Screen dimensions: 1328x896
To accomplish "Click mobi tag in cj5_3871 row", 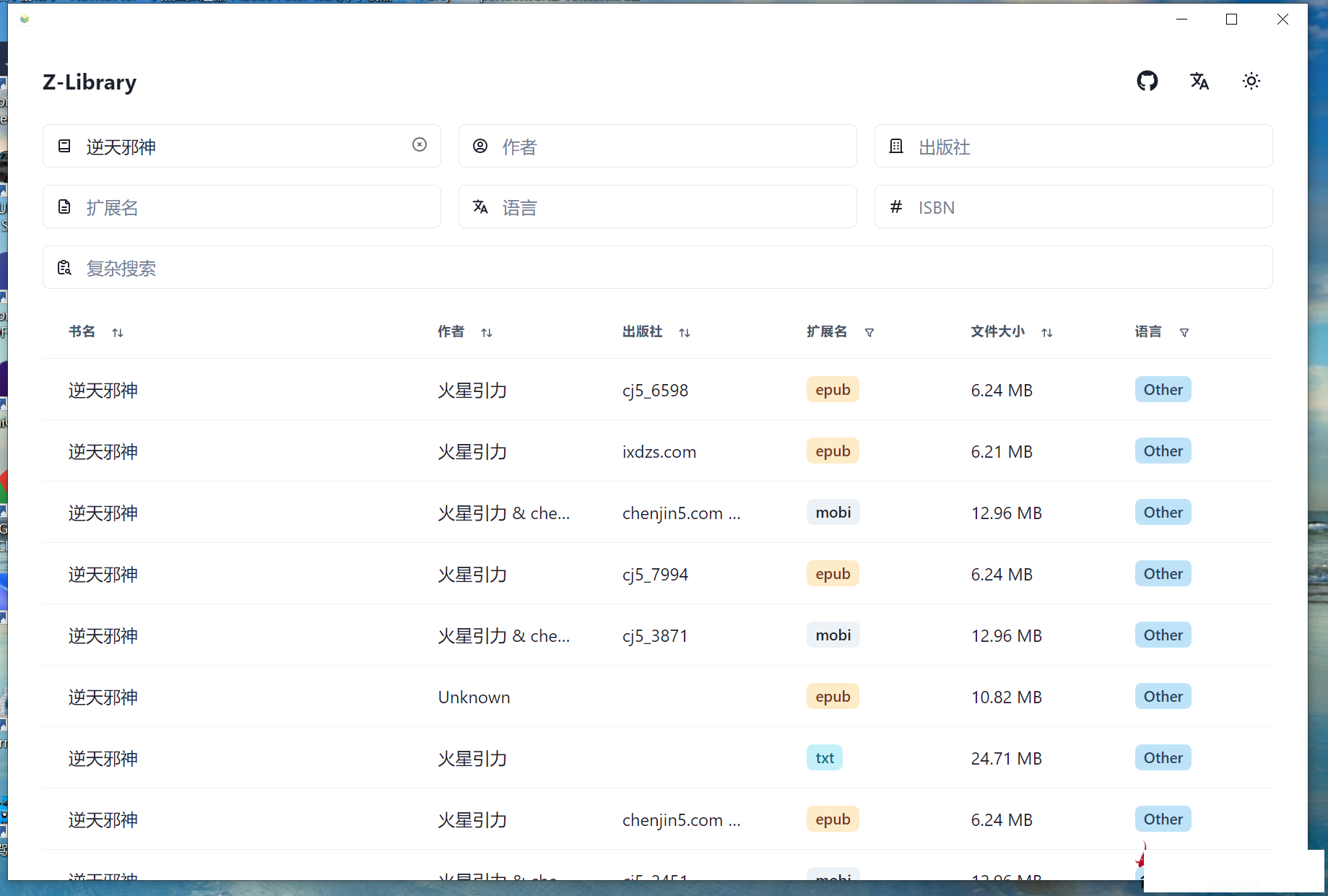I will tap(833, 635).
